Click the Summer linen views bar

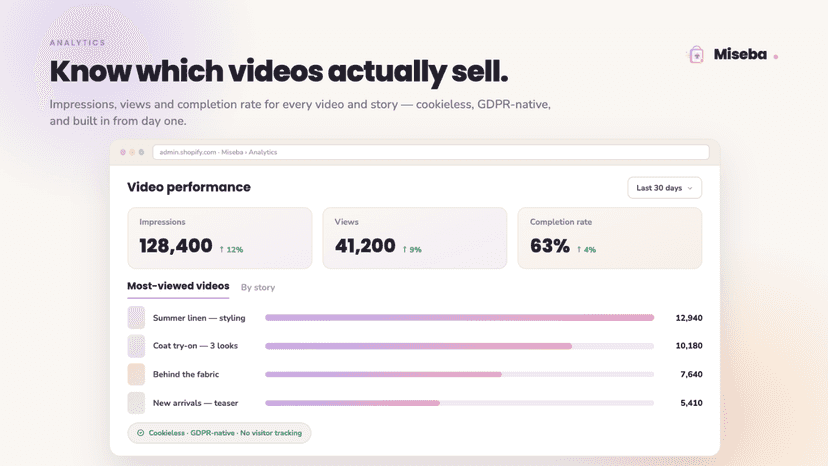459,318
